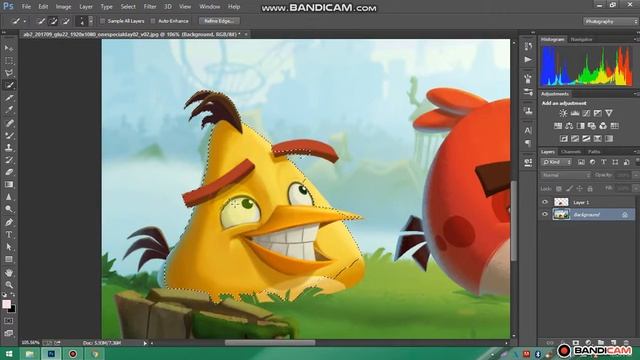
Task: Select the Move tool
Action: tap(9, 48)
